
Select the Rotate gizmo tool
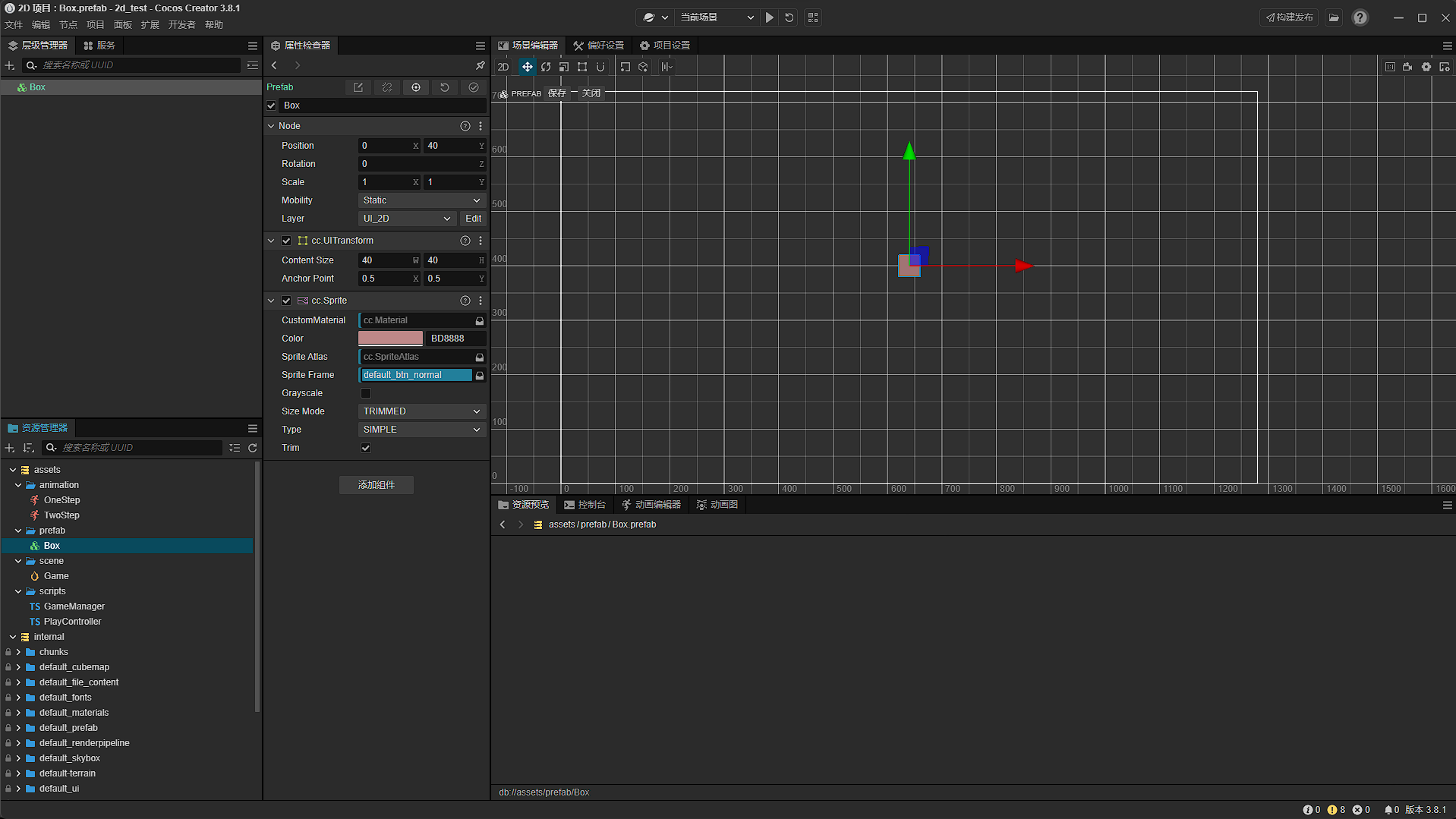pyautogui.click(x=545, y=67)
